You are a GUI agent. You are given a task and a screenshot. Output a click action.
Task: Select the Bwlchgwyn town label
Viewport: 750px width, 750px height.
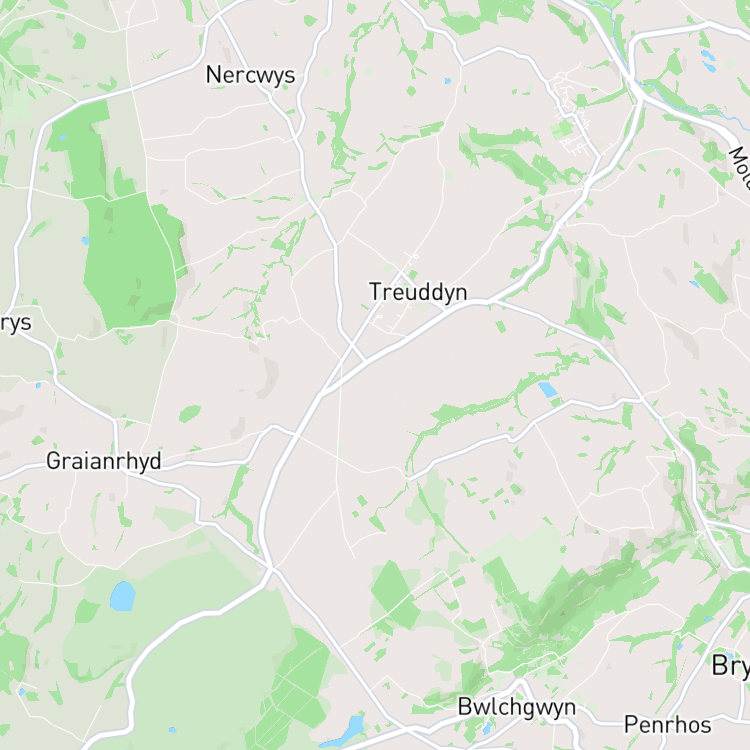pyautogui.click(x=517, y=707)
